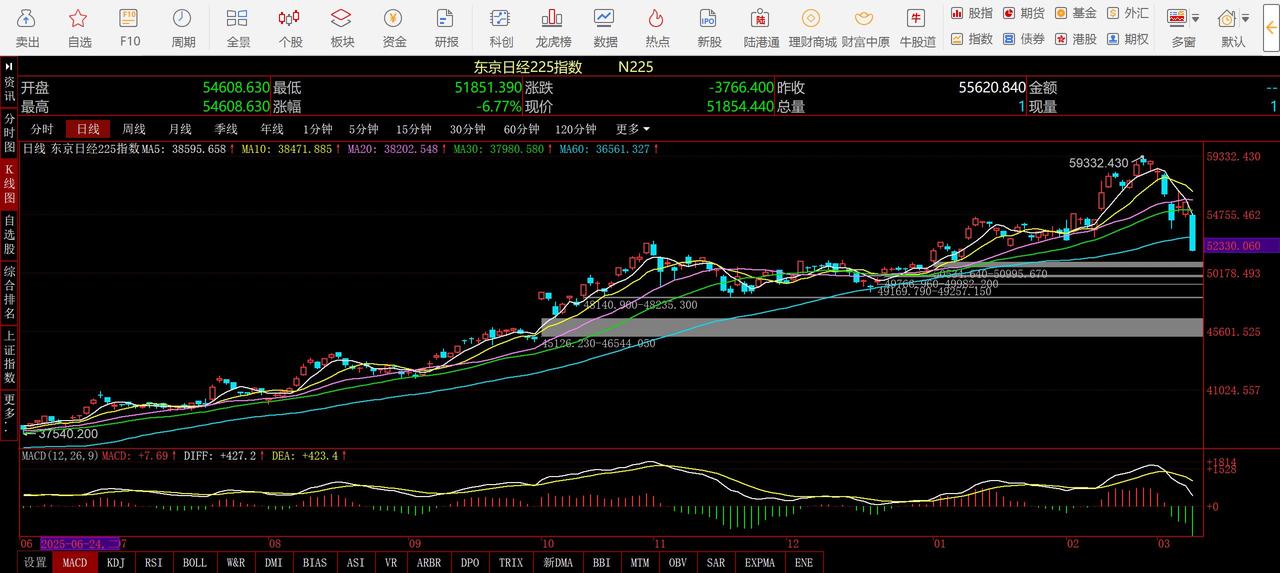Open 港股 Hong Kong stocks shortcut
This screenshot has height=573, width=1280.
[x=1076, y=39]
